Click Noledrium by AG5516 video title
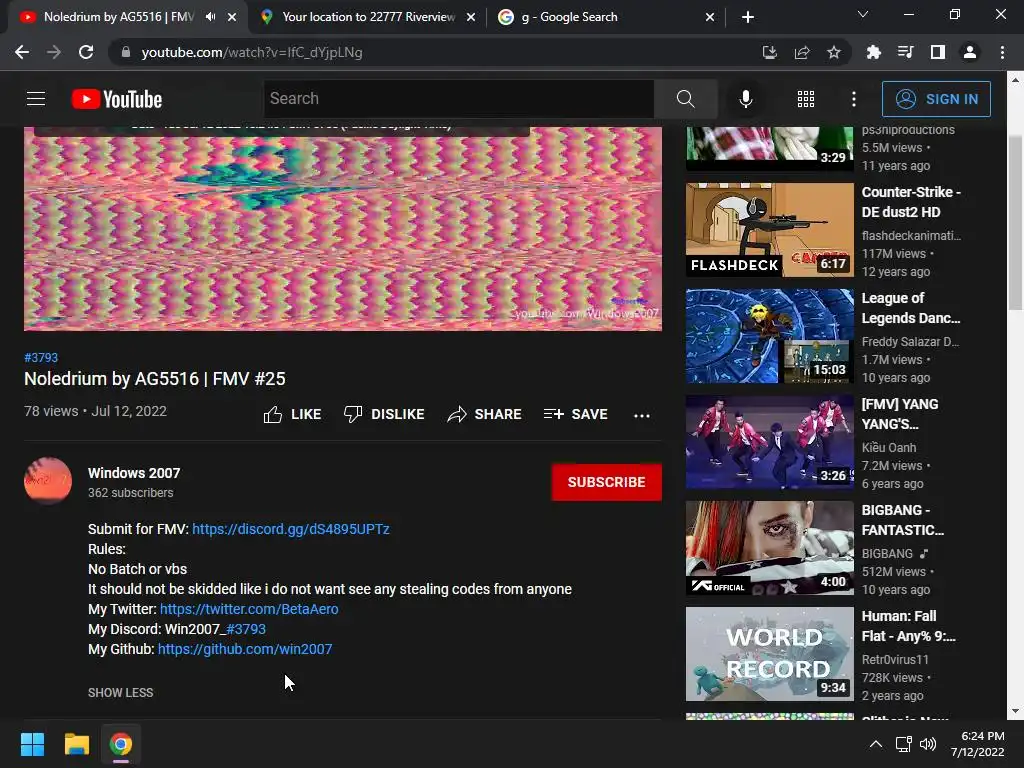The width and height of the screenshot is (1024, 768). (155, 379)
